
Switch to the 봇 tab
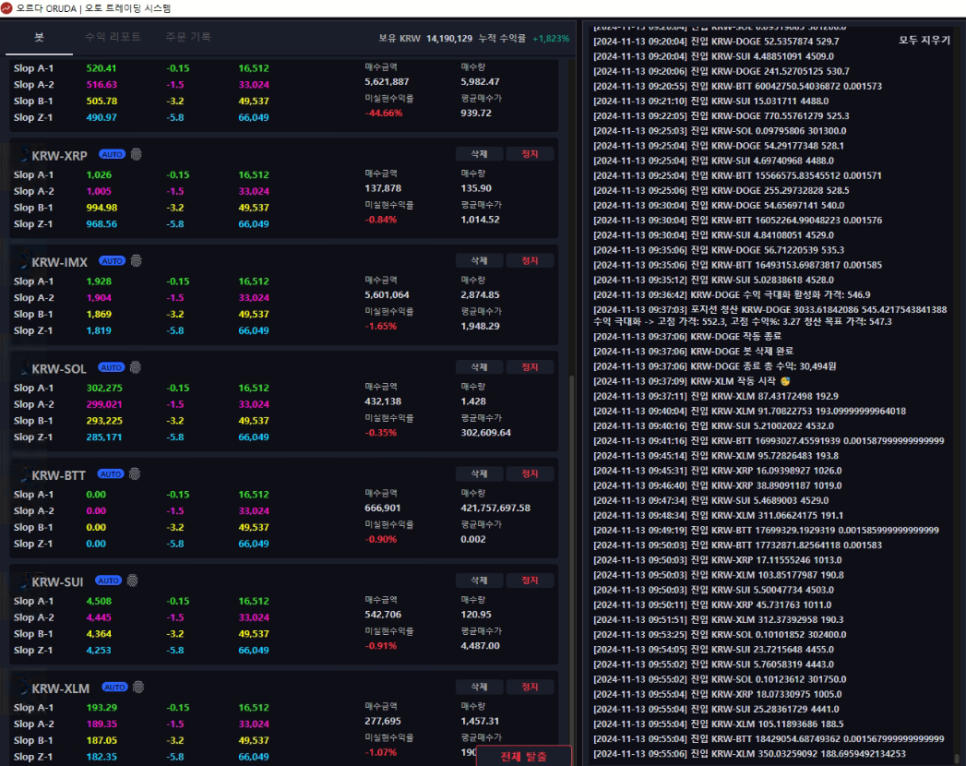pyautogui.click(x=39, y=38)
